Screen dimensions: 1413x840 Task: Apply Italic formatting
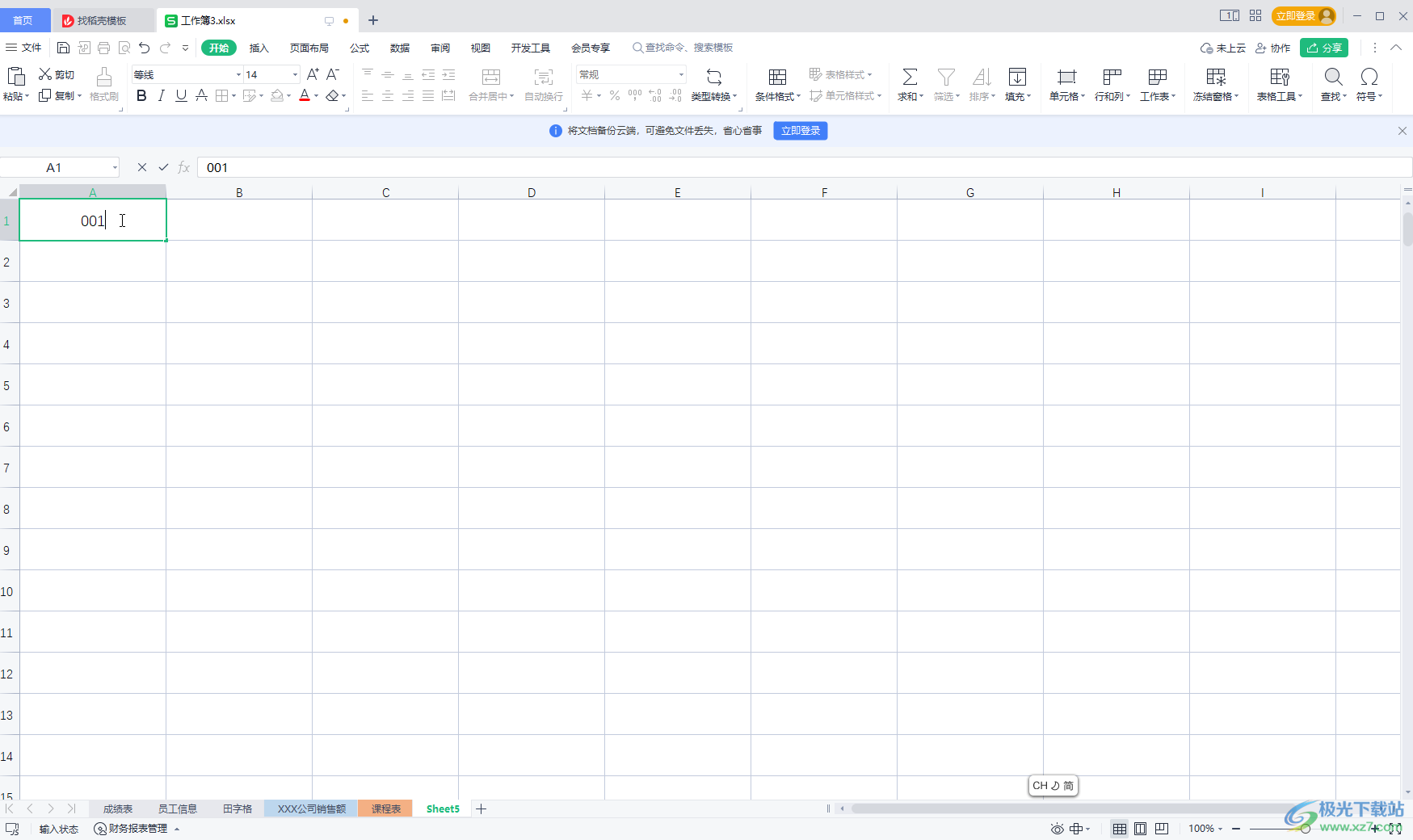(162, 96)
